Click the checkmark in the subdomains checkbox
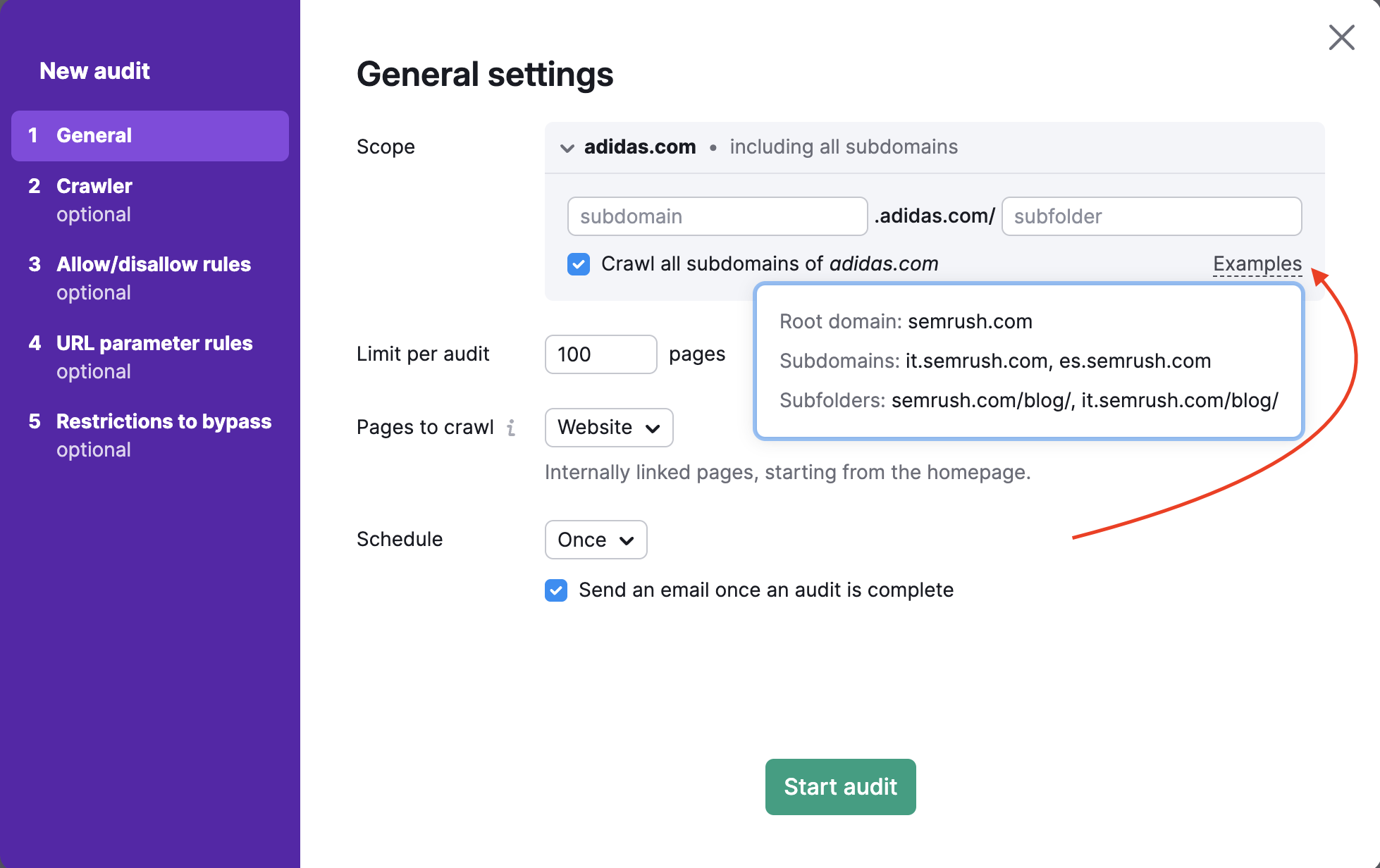This screenshot has height=868, width=1380. click(578, 263)
